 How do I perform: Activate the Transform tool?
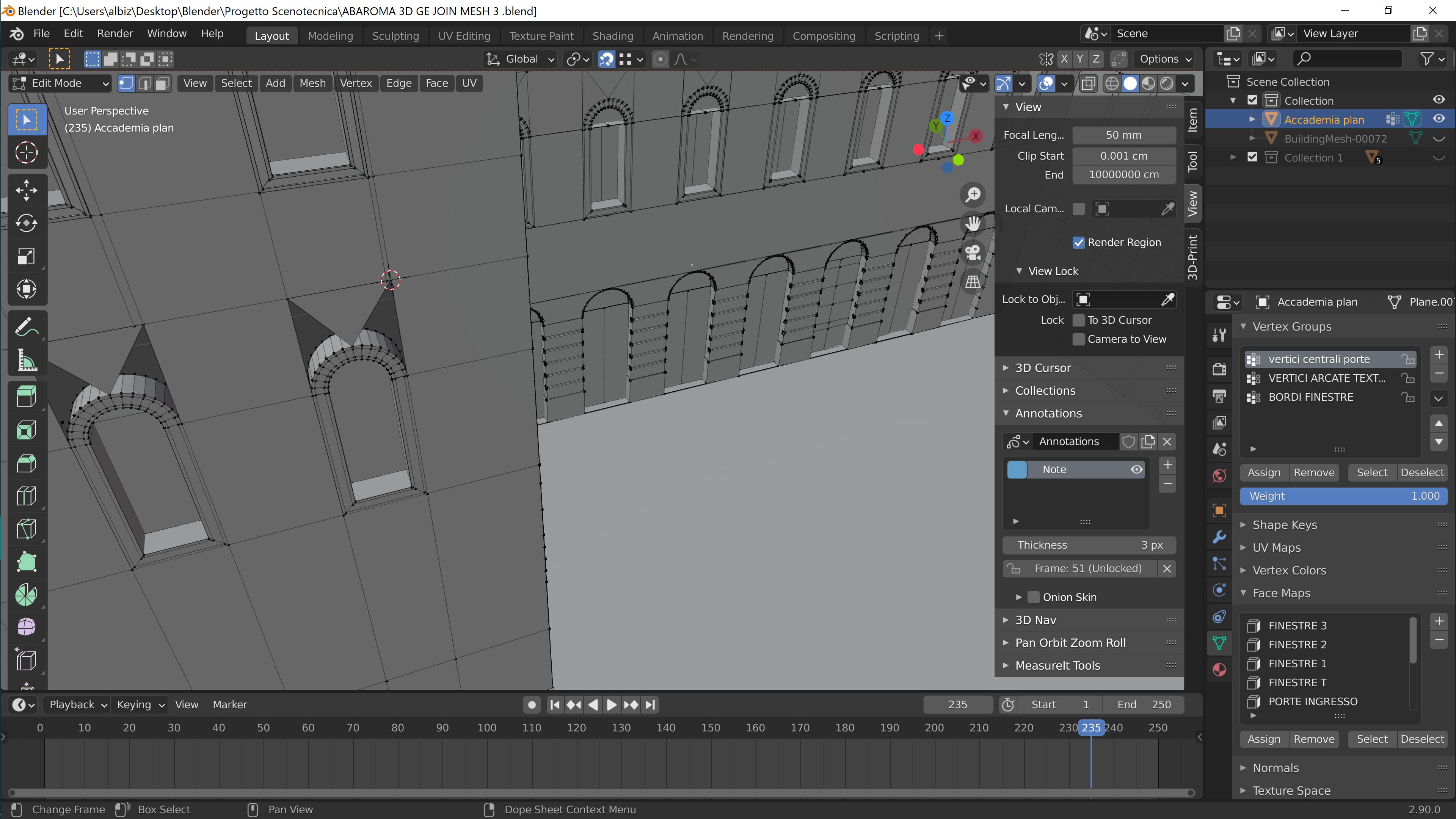coord(27,289)
